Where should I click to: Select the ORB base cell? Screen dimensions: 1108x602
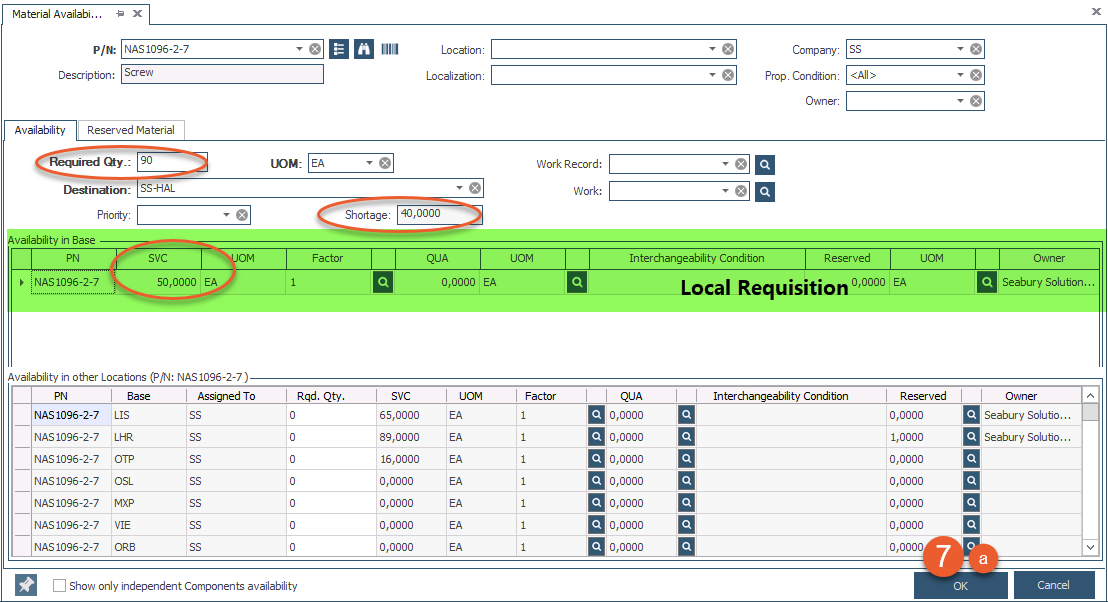click(x=148, y=546)
